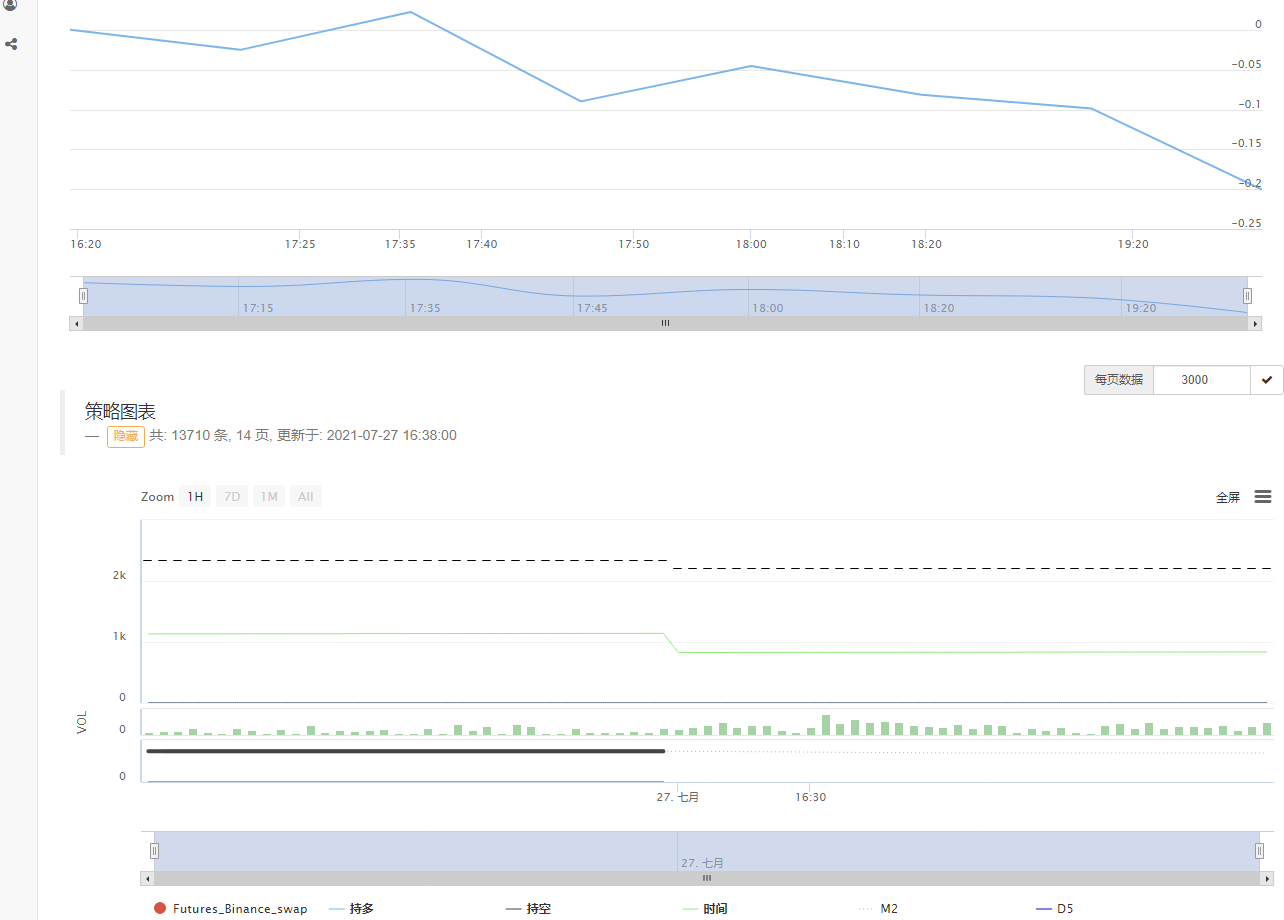
Task: Click right arrow of lower chart scrollbar
Action: point(1267,878)
